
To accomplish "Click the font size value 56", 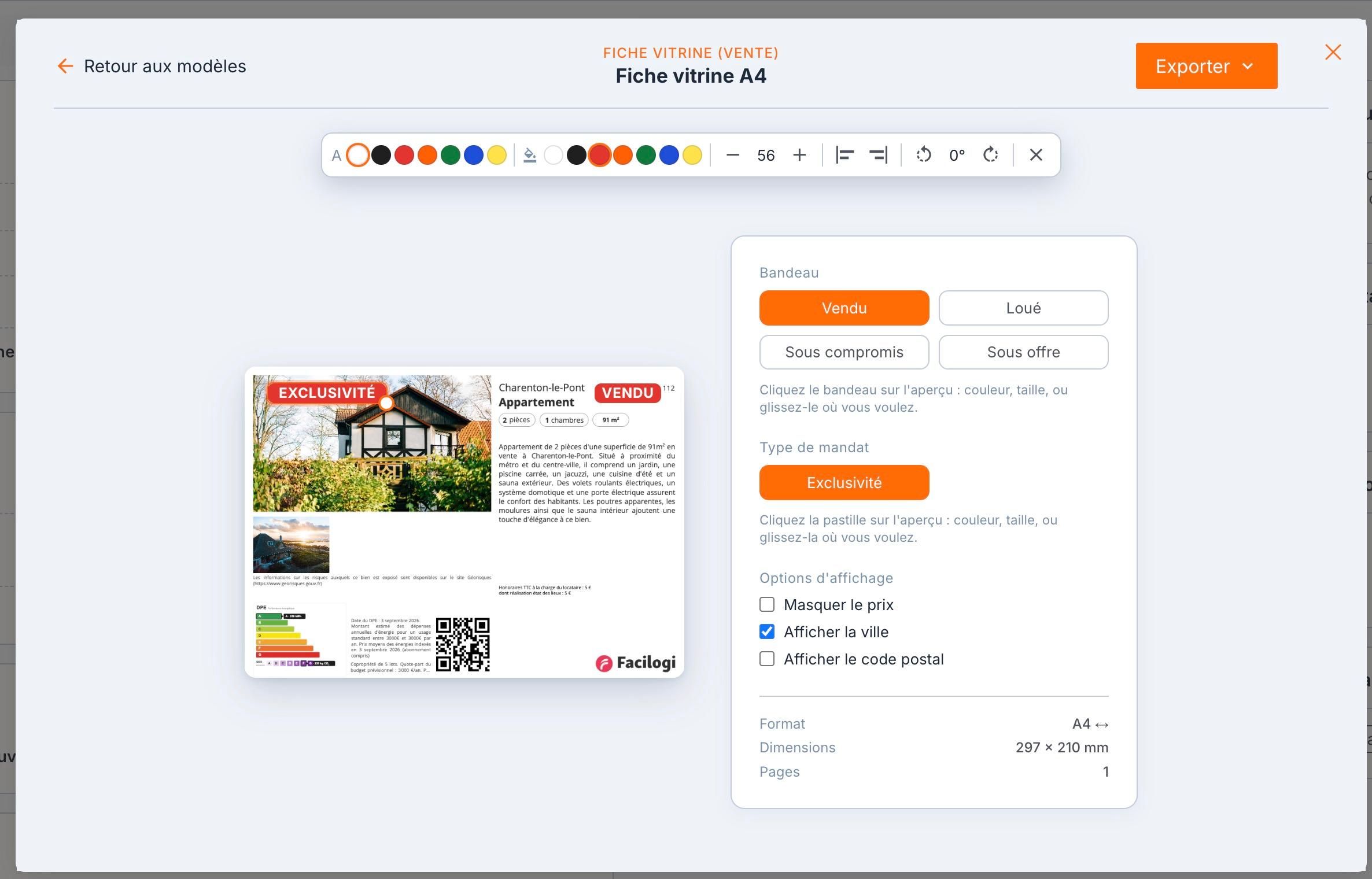I will 766,155.
